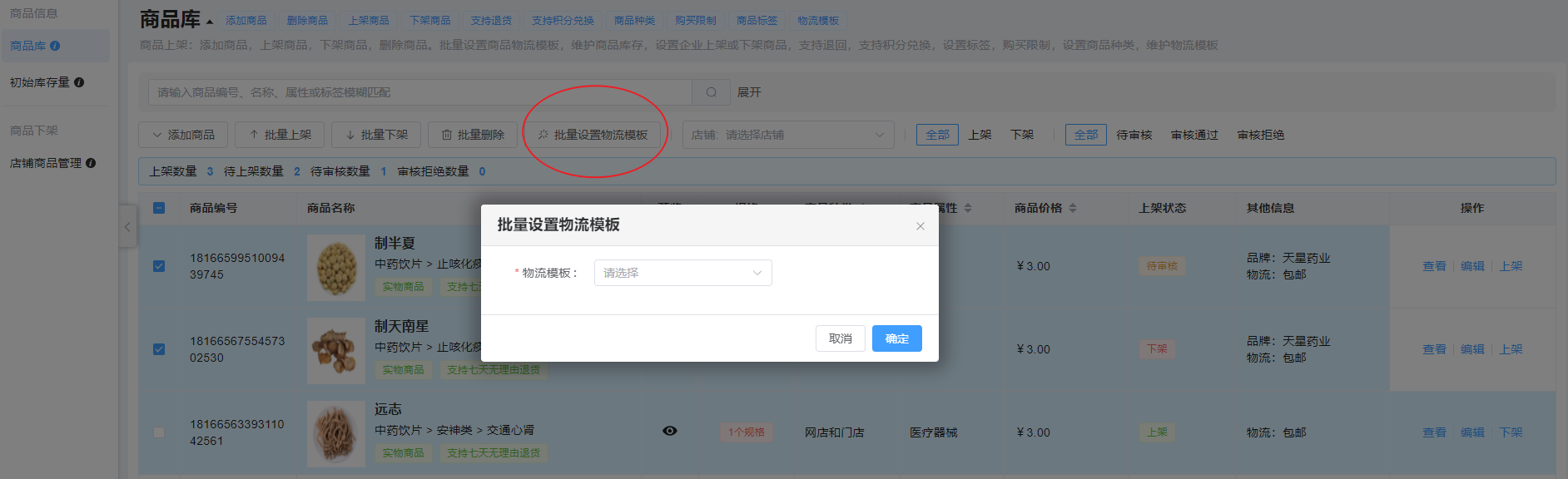Click the 待审核 status tag of 制半夏

point(1162,266)
